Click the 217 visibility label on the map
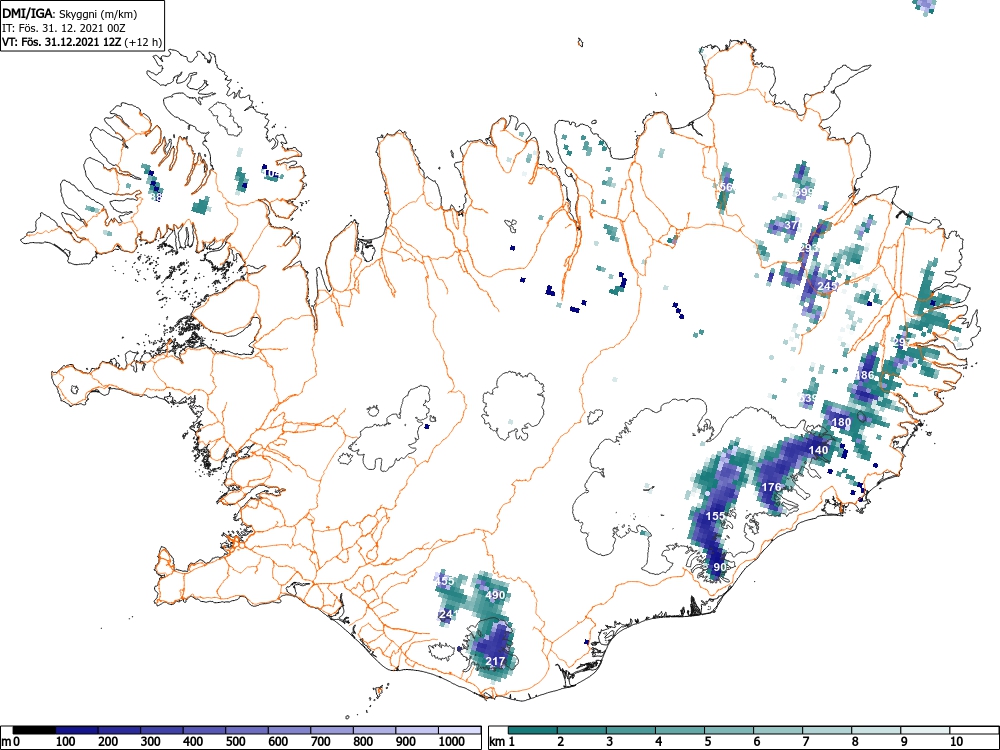This screenshot has height=750, width=1000. [x=496, y=661]
